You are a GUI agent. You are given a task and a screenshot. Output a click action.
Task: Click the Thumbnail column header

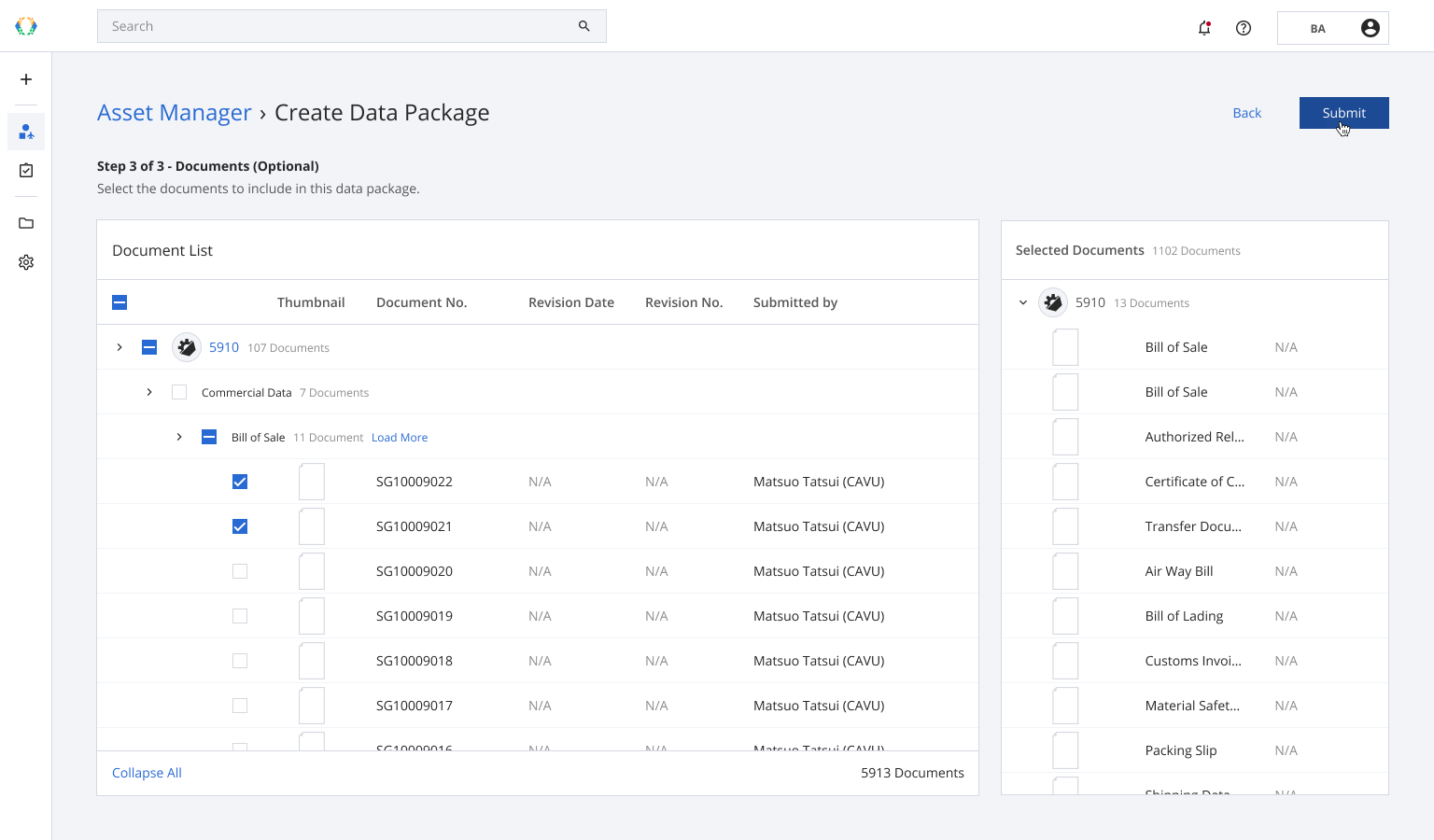(x=311, y=302)
